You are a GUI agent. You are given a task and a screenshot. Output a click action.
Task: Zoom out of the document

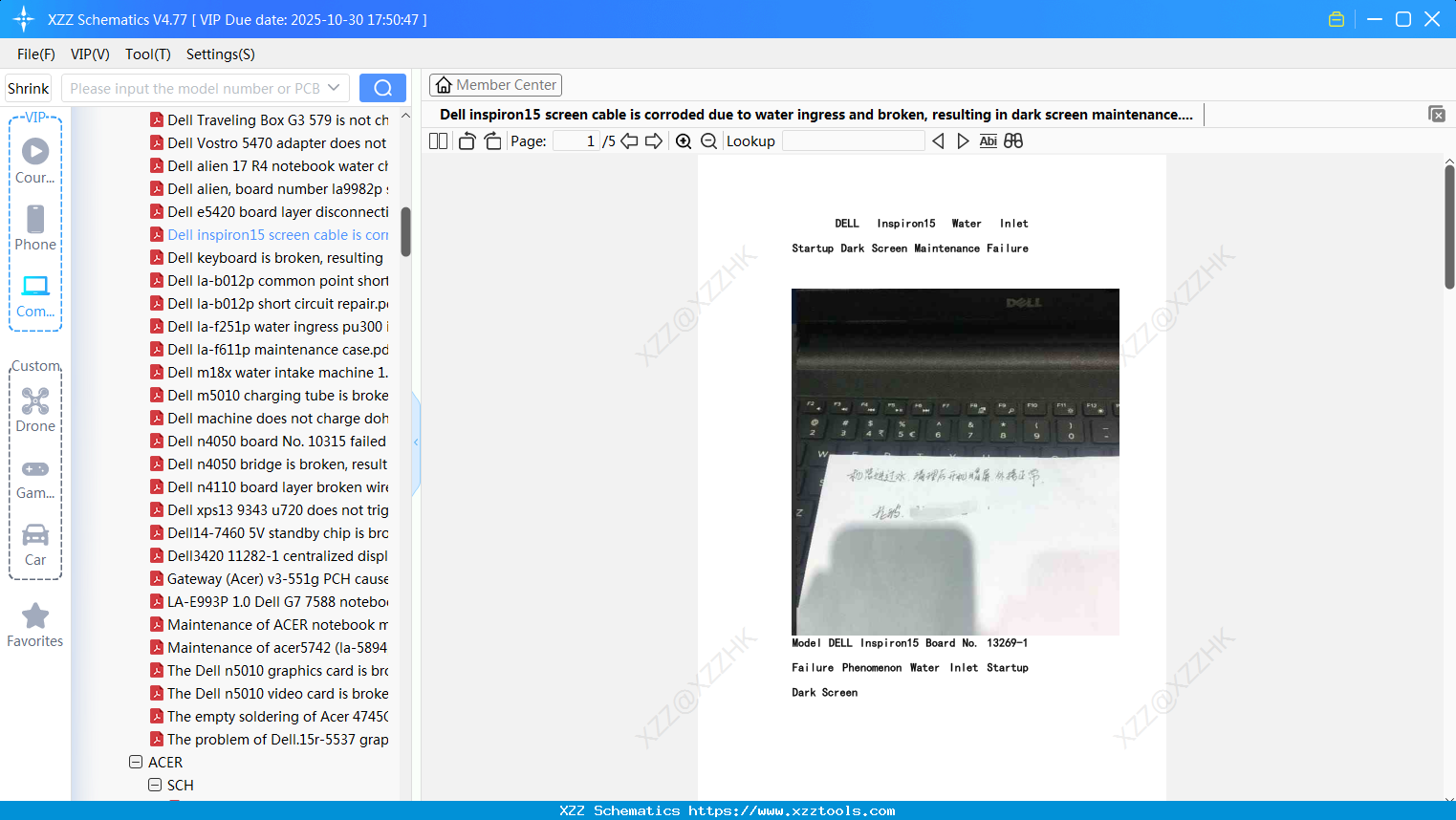[x=708, y=141]
